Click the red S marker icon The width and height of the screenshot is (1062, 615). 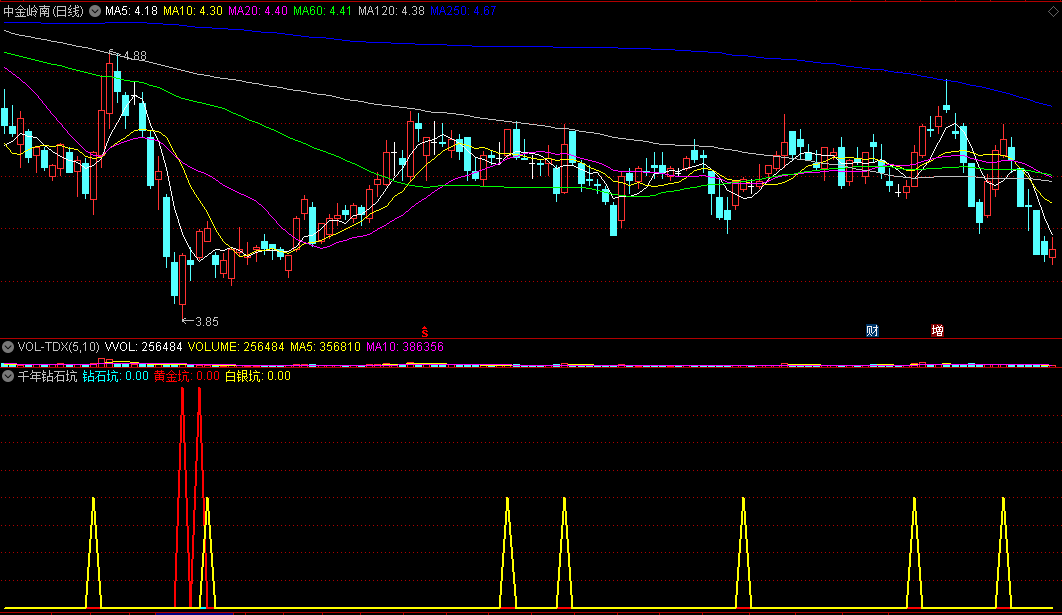[x=425, y=331]
